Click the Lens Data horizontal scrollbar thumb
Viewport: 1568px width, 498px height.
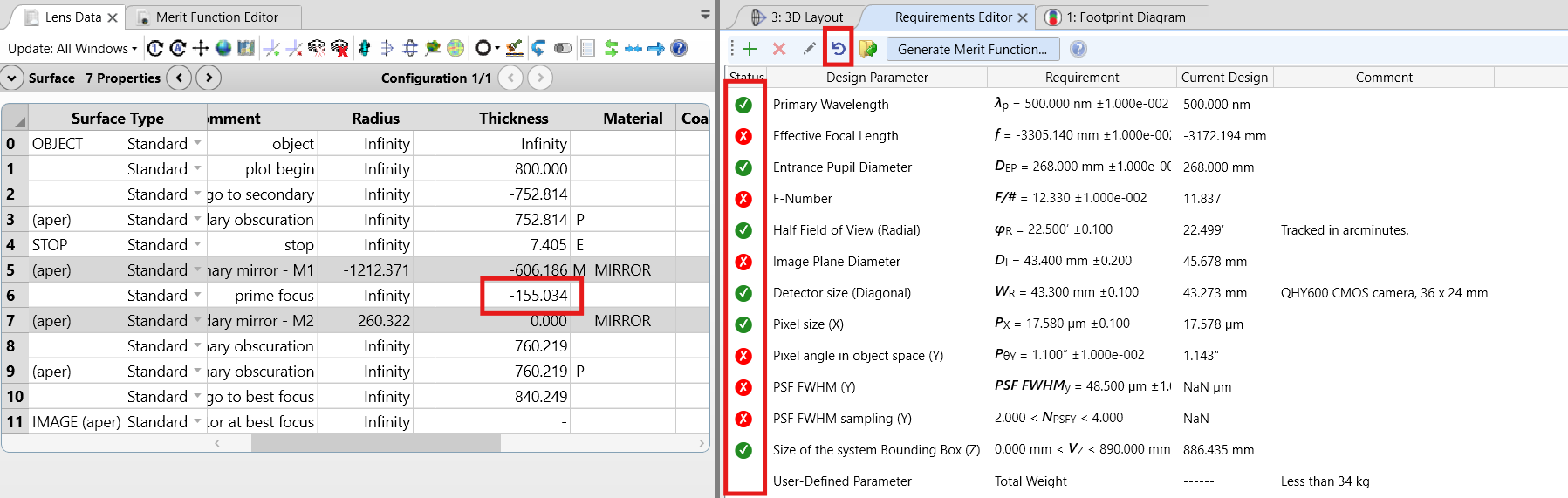click(x=375, y=443)
